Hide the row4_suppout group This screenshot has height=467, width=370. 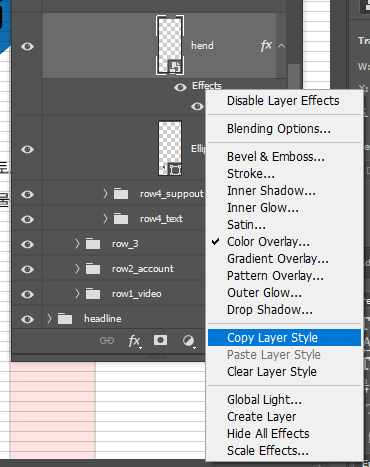click(27, 194)
